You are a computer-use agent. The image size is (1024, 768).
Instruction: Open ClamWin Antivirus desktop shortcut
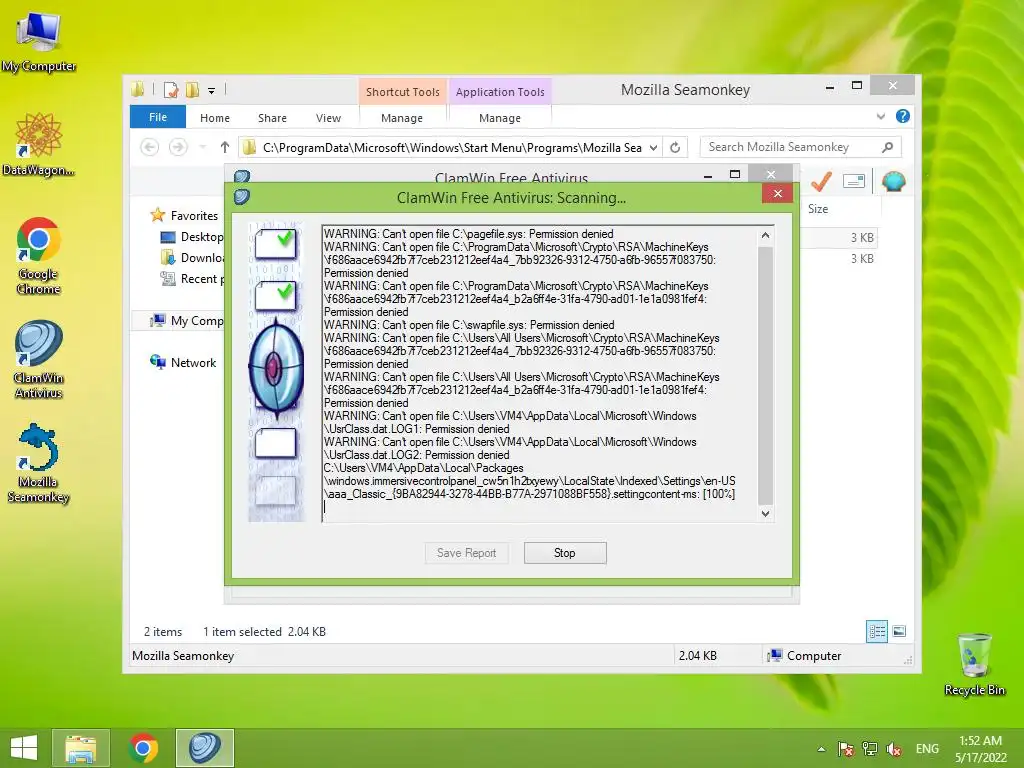coord(39,360)
